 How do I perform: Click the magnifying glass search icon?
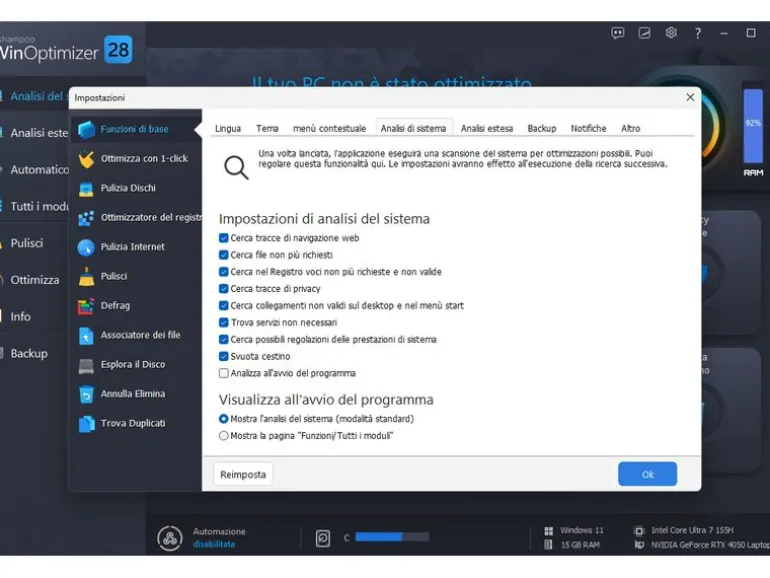coord(236,167)
